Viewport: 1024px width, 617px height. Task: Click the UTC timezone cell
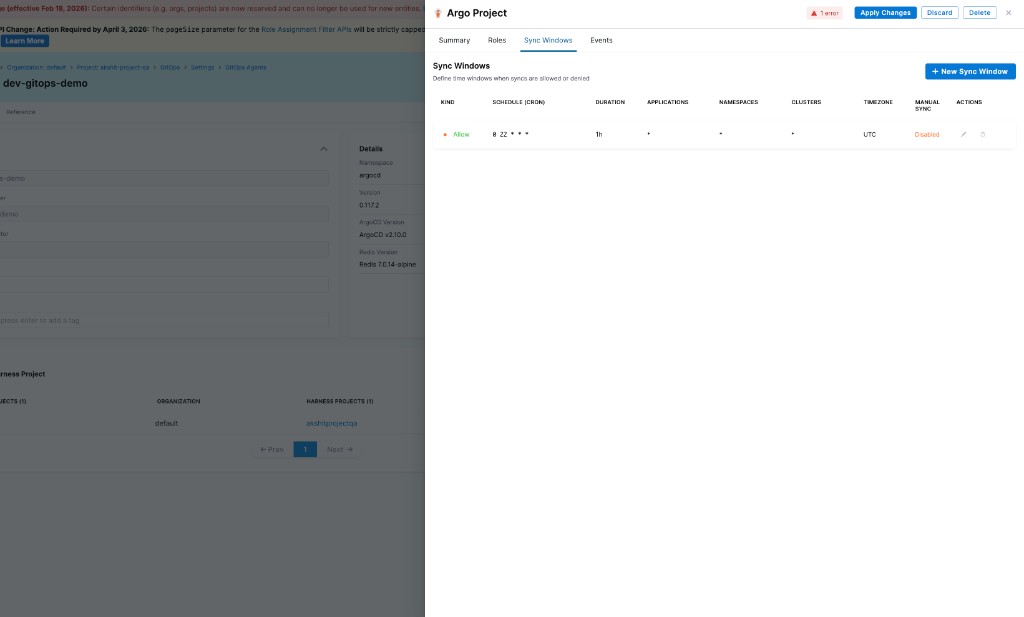pyautogui.click(x=869, y=134)
